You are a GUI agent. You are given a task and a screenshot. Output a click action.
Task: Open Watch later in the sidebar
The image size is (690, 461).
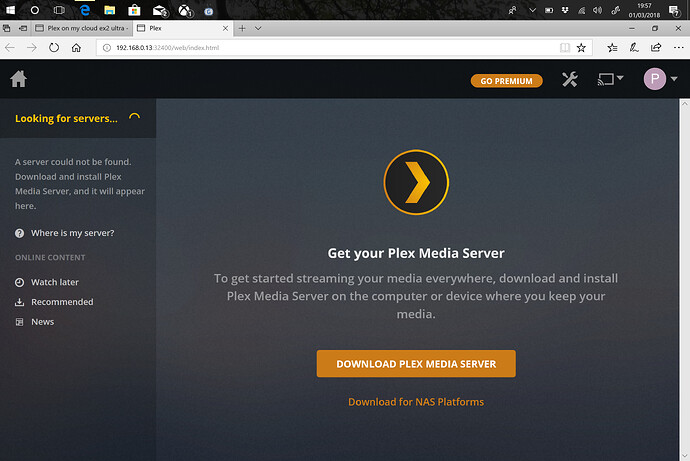[55, 282]
